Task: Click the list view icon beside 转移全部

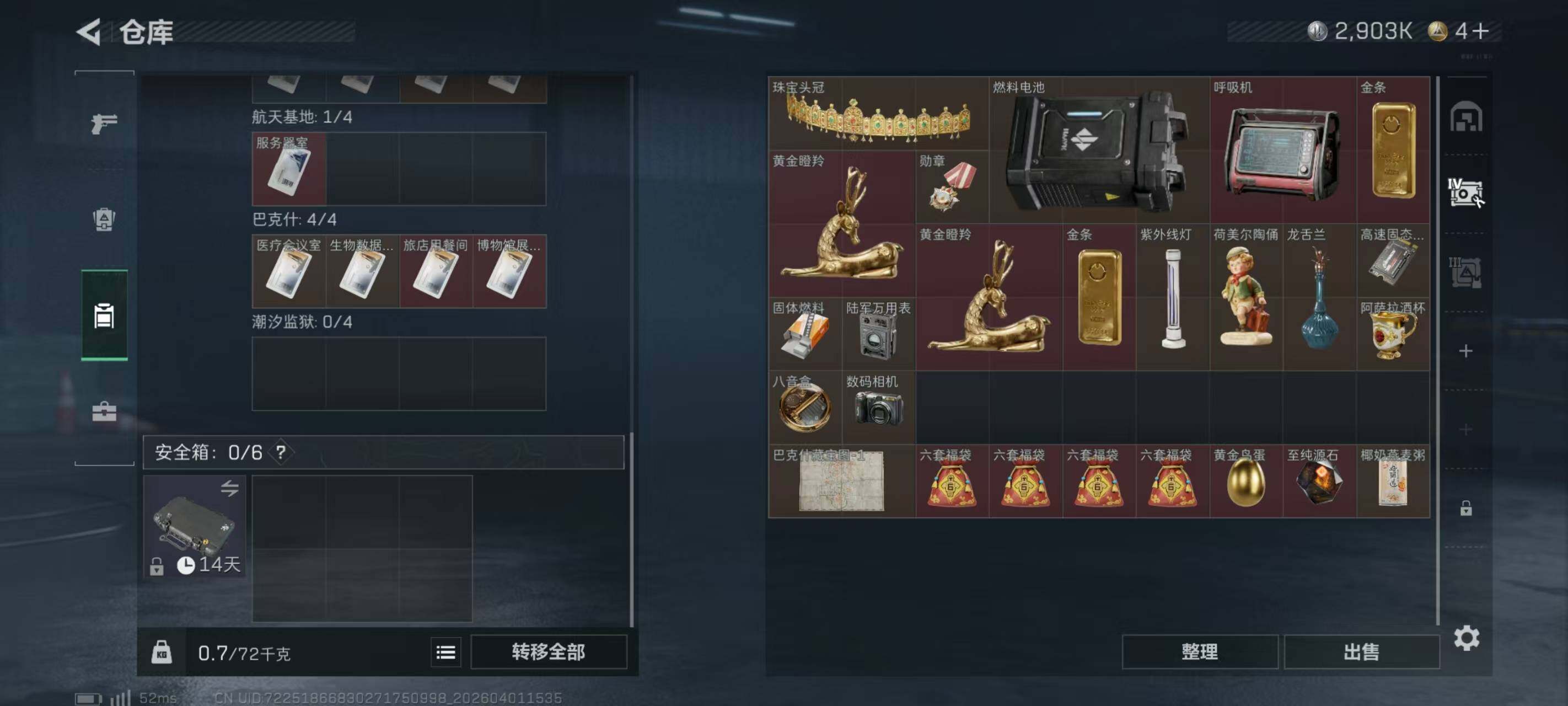Action: (x=445, y=652)
